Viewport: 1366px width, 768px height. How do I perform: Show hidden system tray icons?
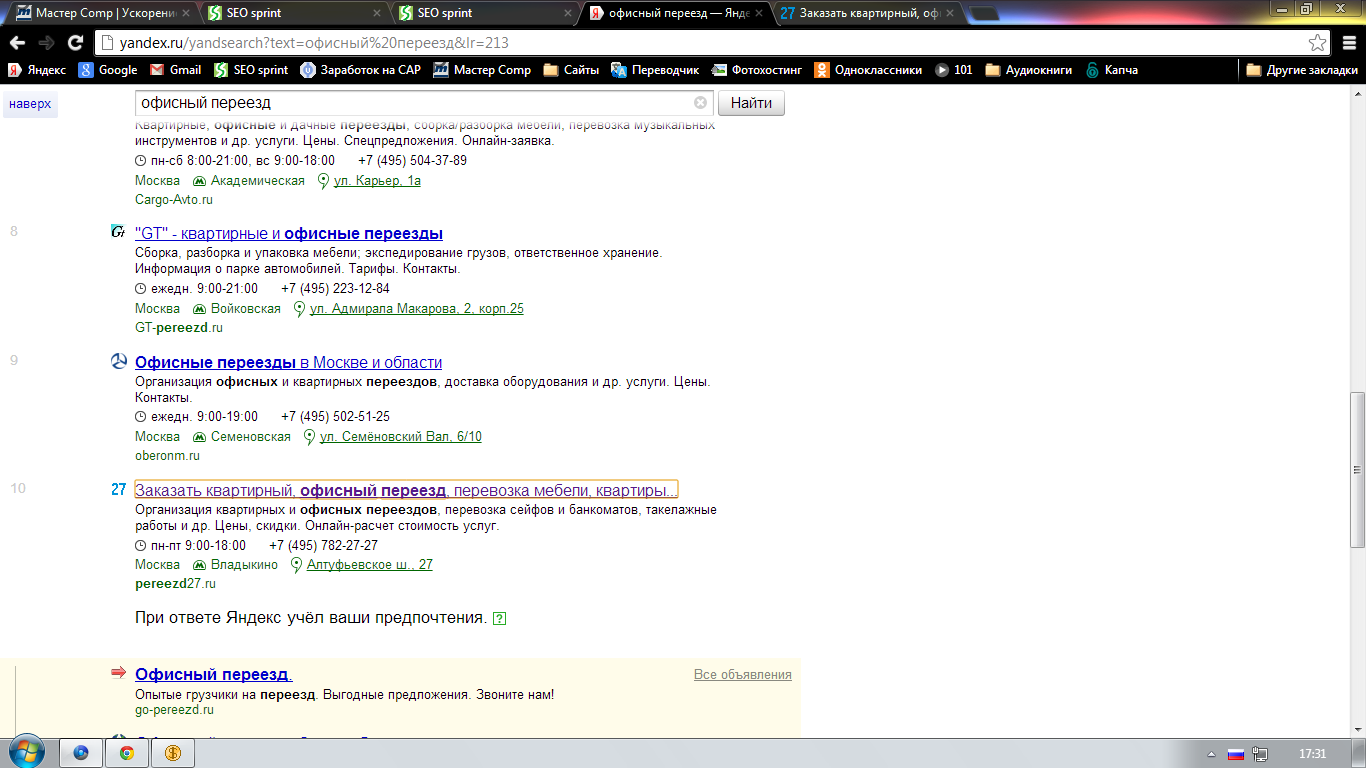(1211, 754)
